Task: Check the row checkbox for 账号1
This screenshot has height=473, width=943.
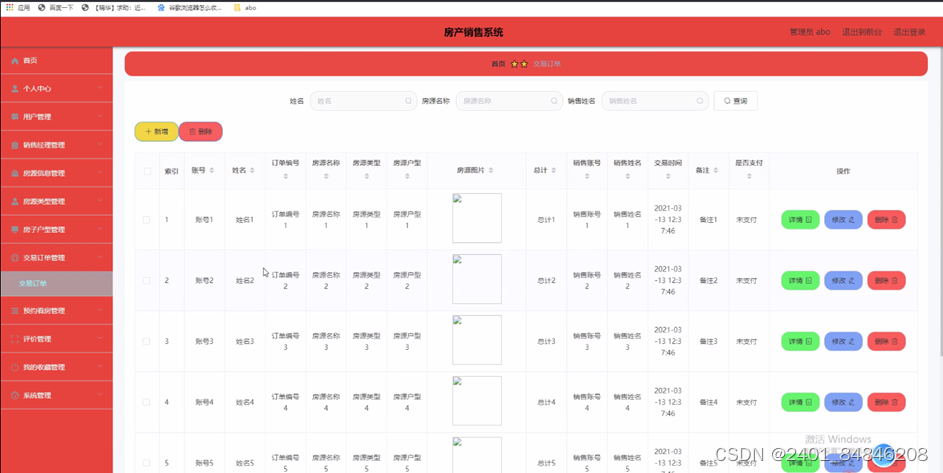Action: pos(146,220)
